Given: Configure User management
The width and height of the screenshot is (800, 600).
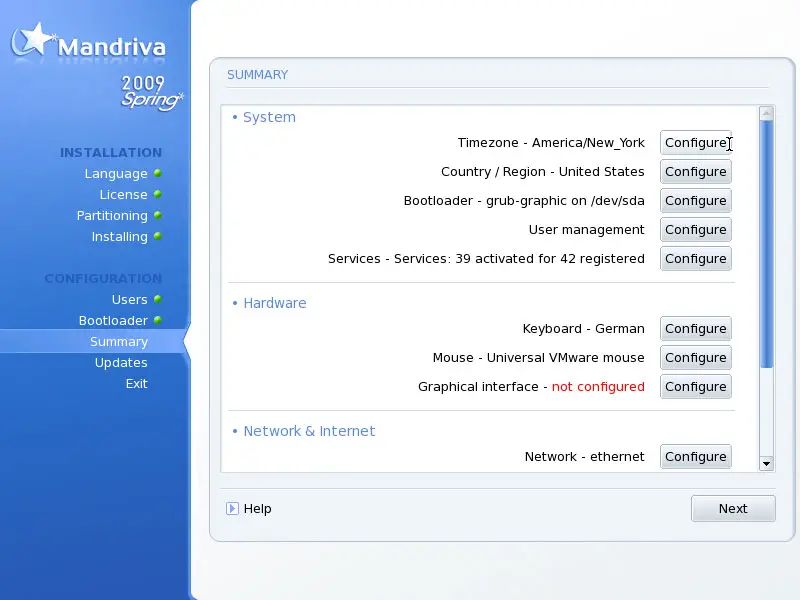Looking at the screenshot, I should 695,230.
